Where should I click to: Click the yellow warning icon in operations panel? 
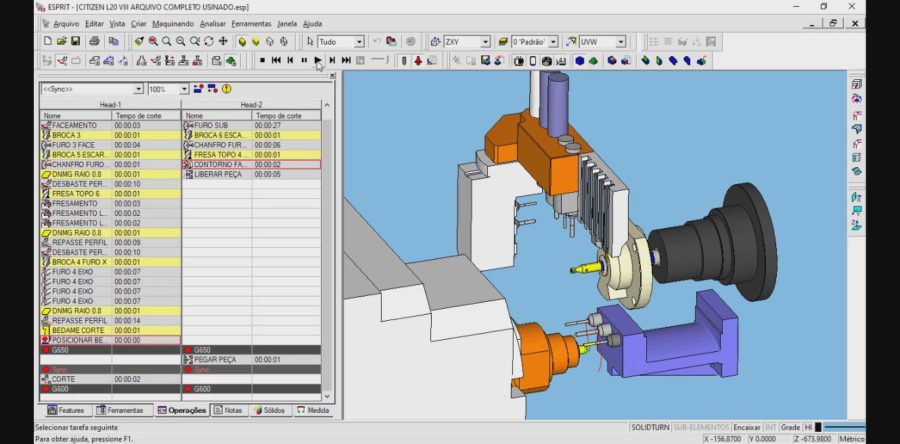(226, 89)
